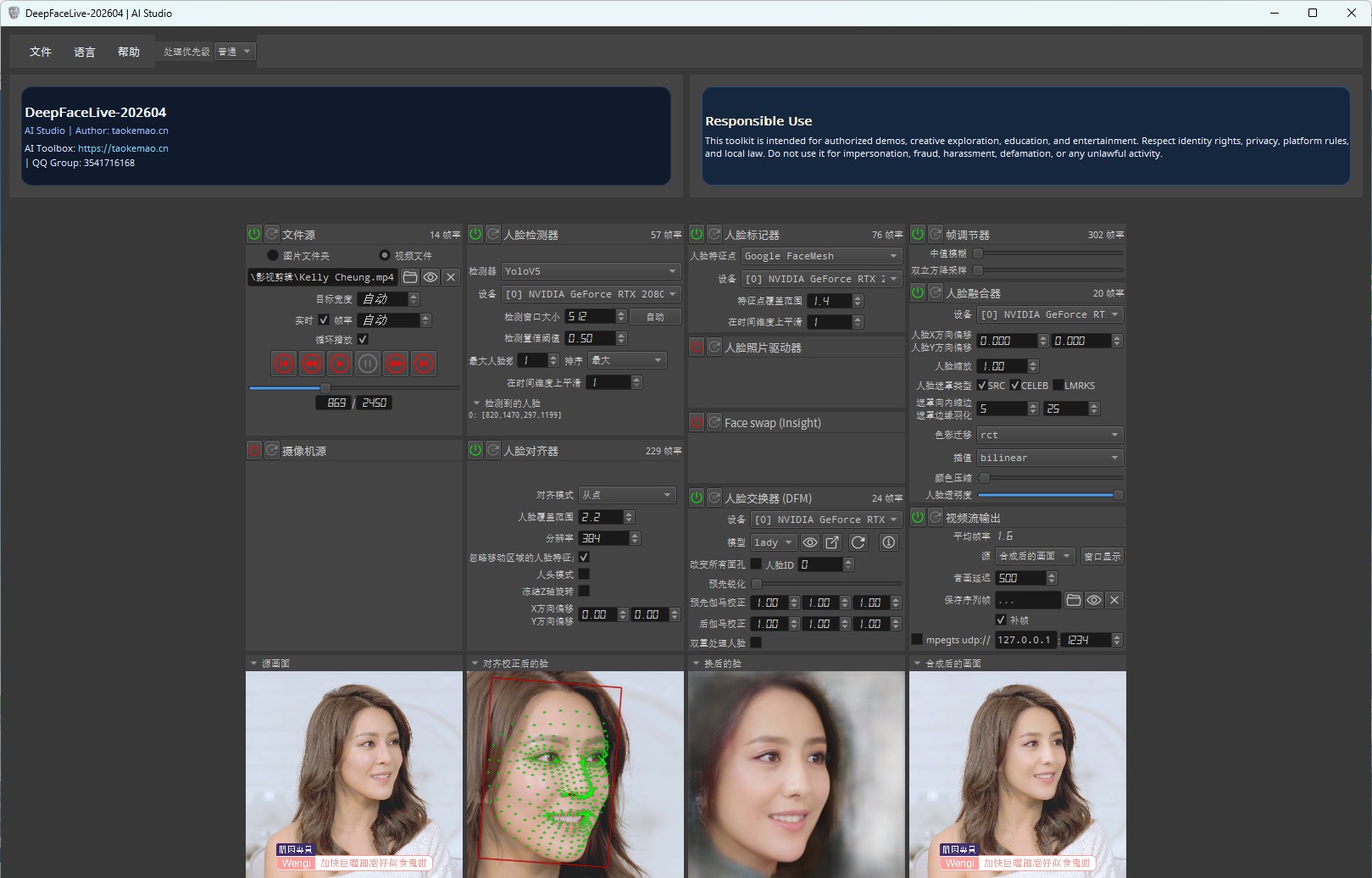Pause the source video
Viewport: 1372px width, 878px height.
[368, 364]
